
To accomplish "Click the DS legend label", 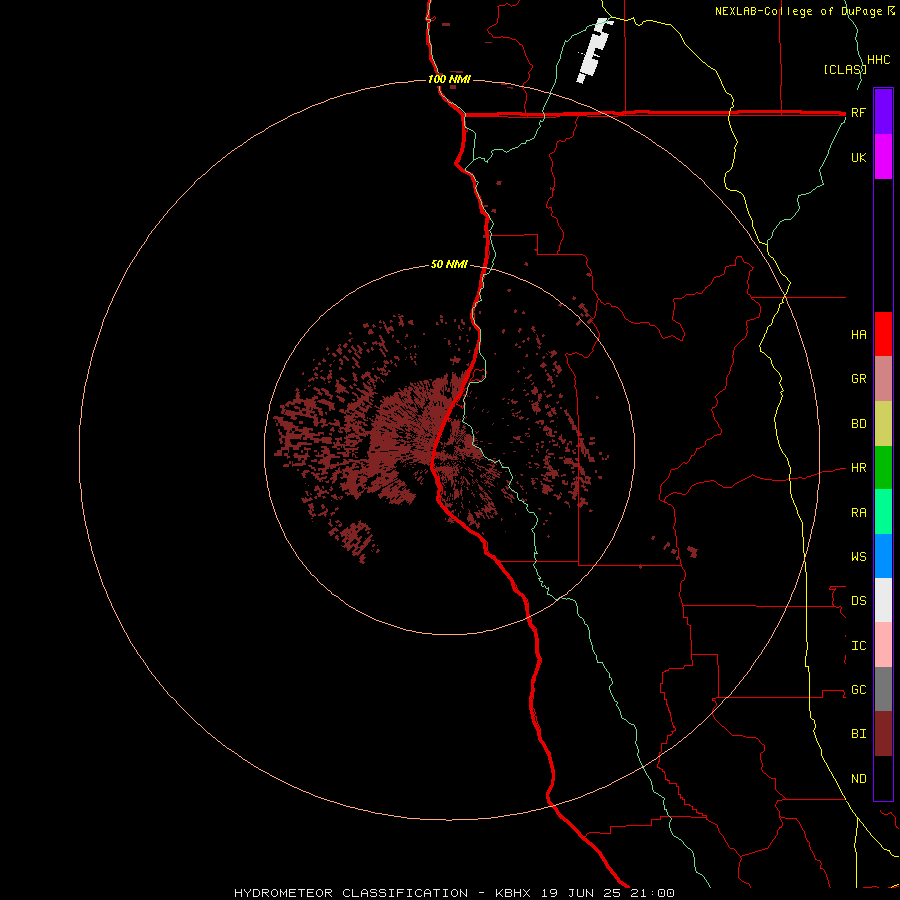I will [859, 601].
